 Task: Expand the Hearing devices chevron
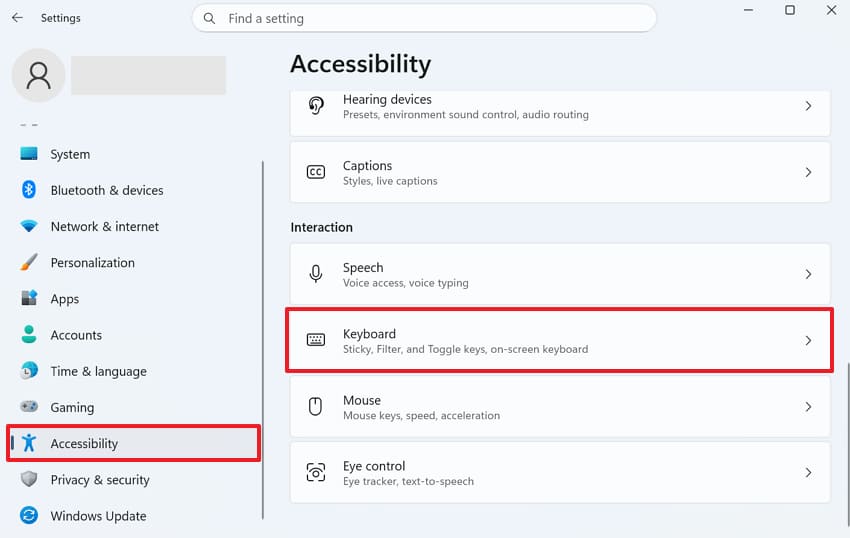(x=808, y=106)
